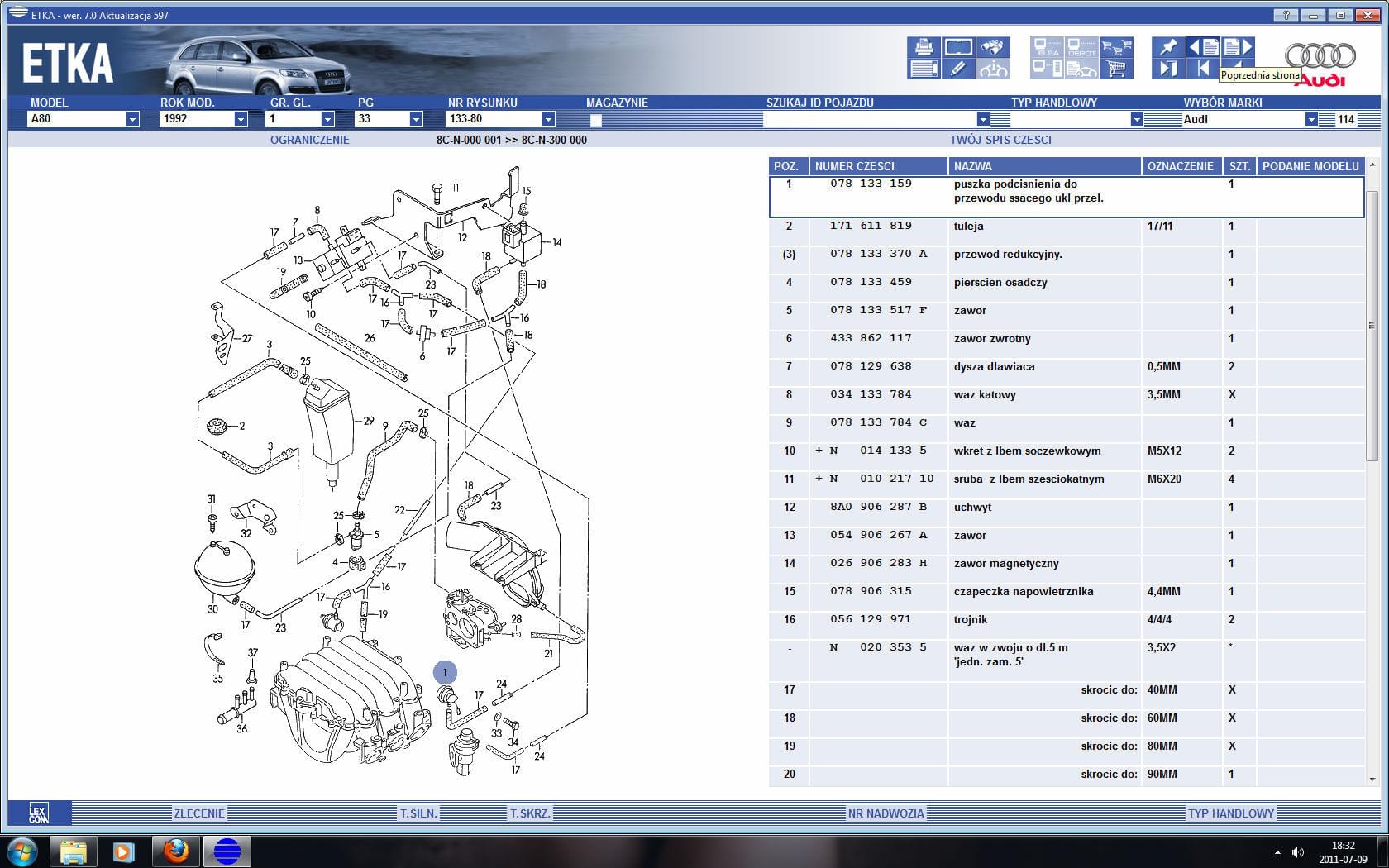Toggle the MAGAZYNIE checkbox
Image resolution: width=1389 pixels, height=868 pixels.
click(595, 120)
